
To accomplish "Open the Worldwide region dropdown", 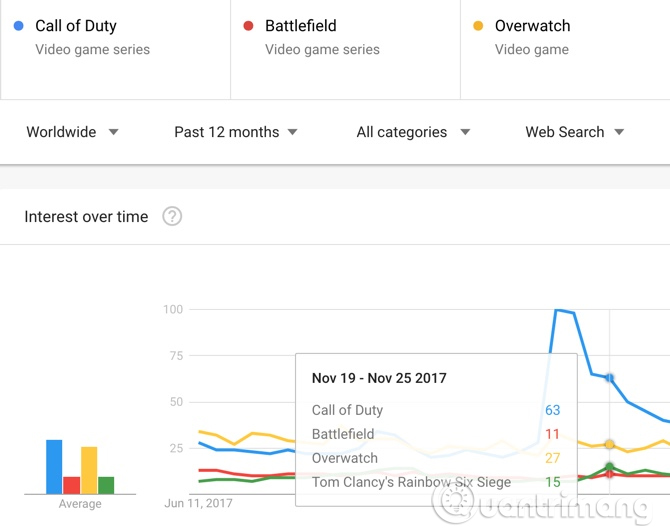I will [x=72, y=132].
